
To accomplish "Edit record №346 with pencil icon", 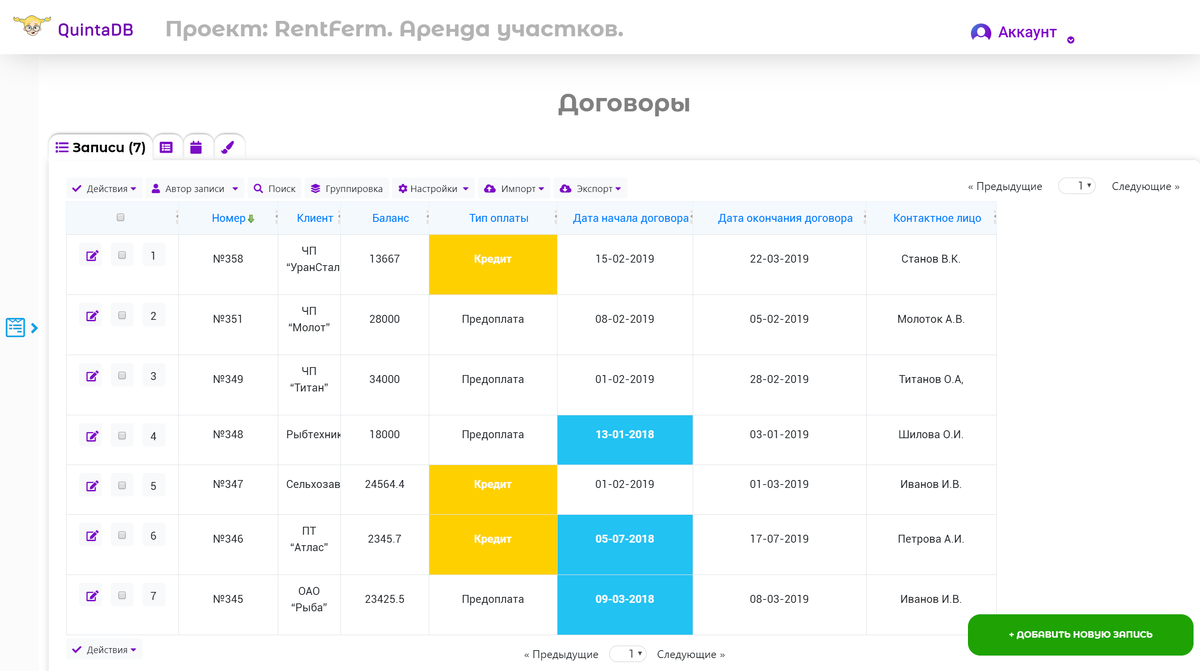I will click(x=92, y=536).
